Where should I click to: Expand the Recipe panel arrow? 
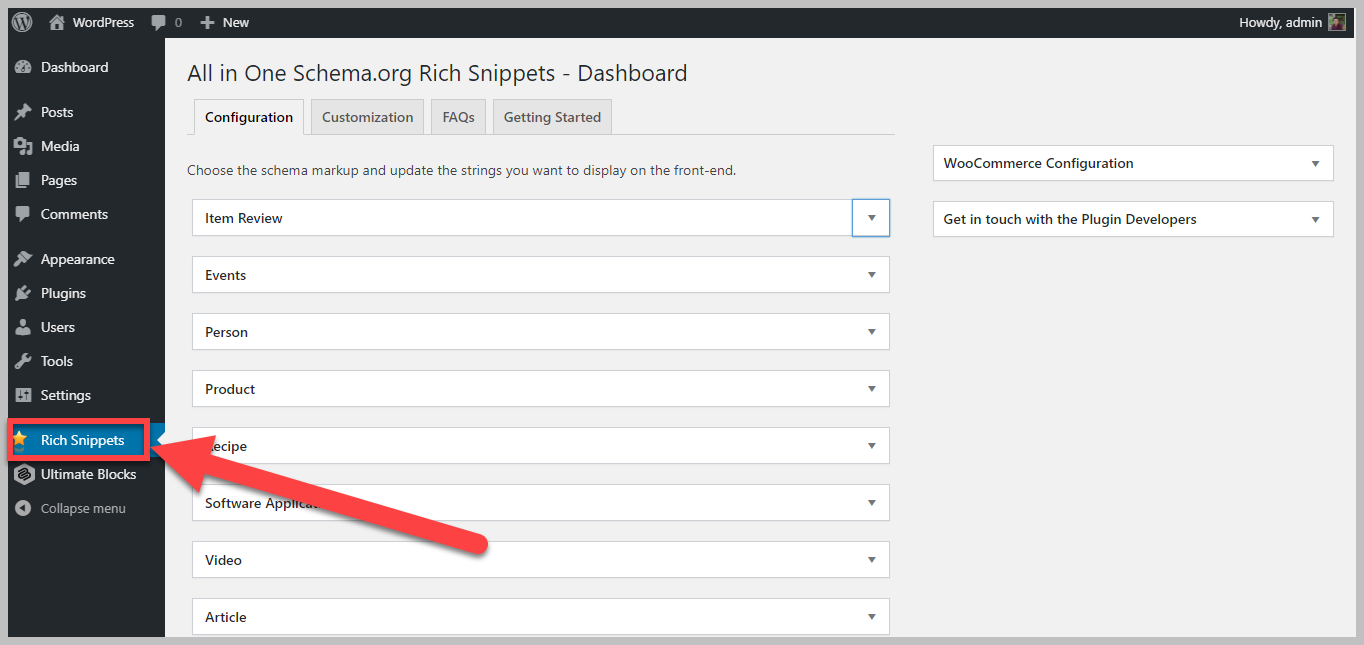[x=871, y=445]
